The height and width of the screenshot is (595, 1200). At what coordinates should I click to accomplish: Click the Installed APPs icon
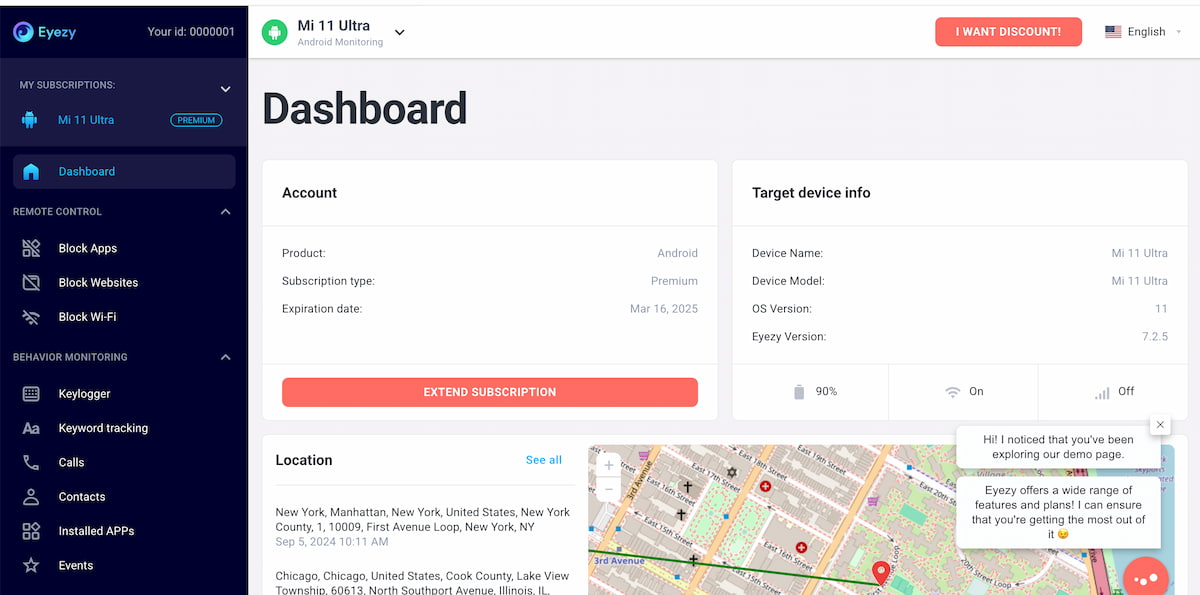coord(31,531)
